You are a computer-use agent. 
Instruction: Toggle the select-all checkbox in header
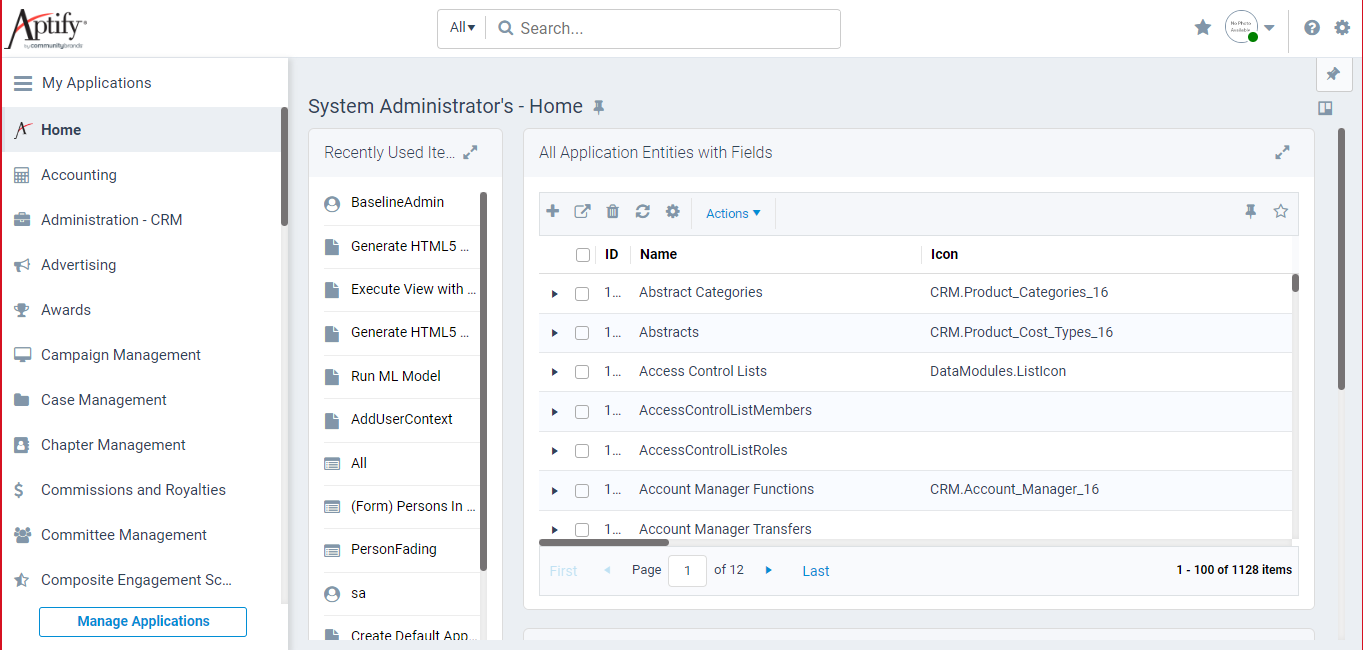(x=583, y=255)
